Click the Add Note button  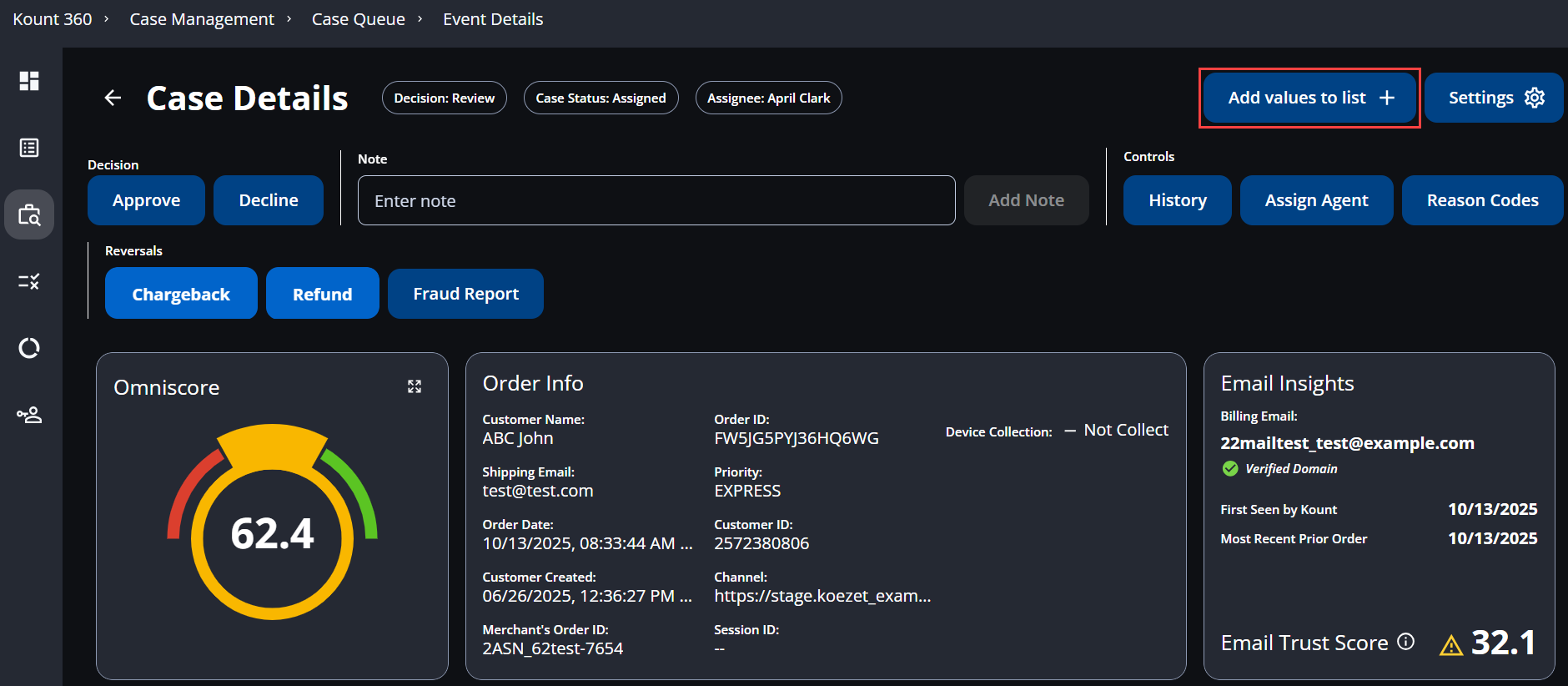[x=1027, y=200]
